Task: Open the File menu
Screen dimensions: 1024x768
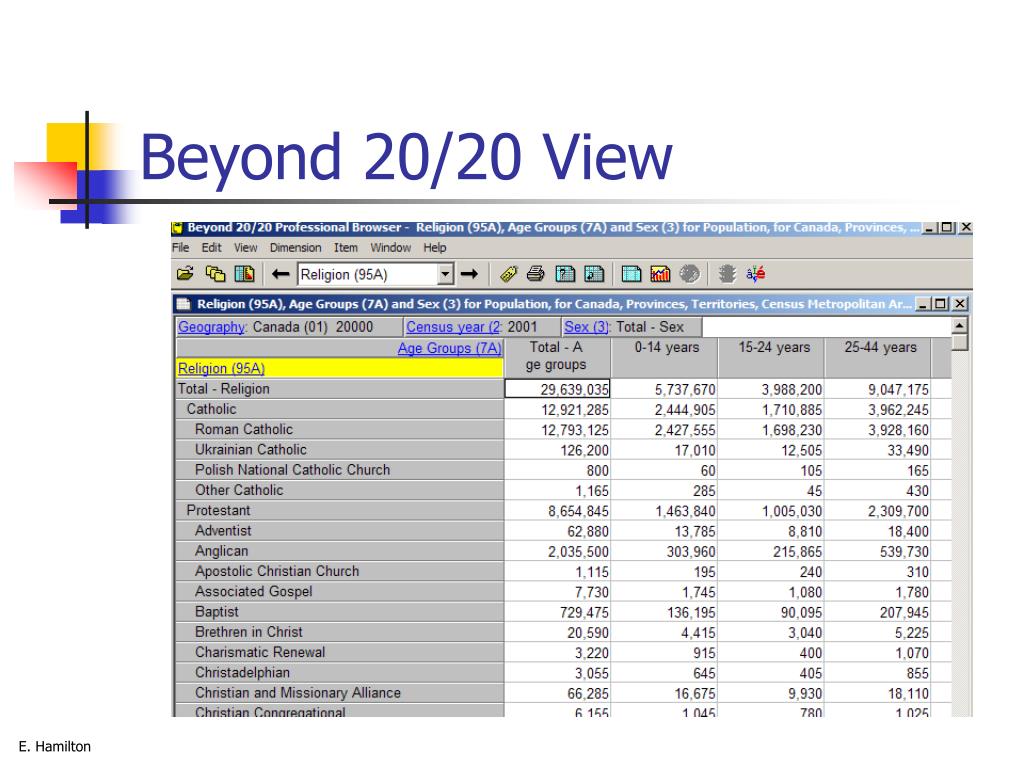Action: pyautogui.click(x=180, y=248)
